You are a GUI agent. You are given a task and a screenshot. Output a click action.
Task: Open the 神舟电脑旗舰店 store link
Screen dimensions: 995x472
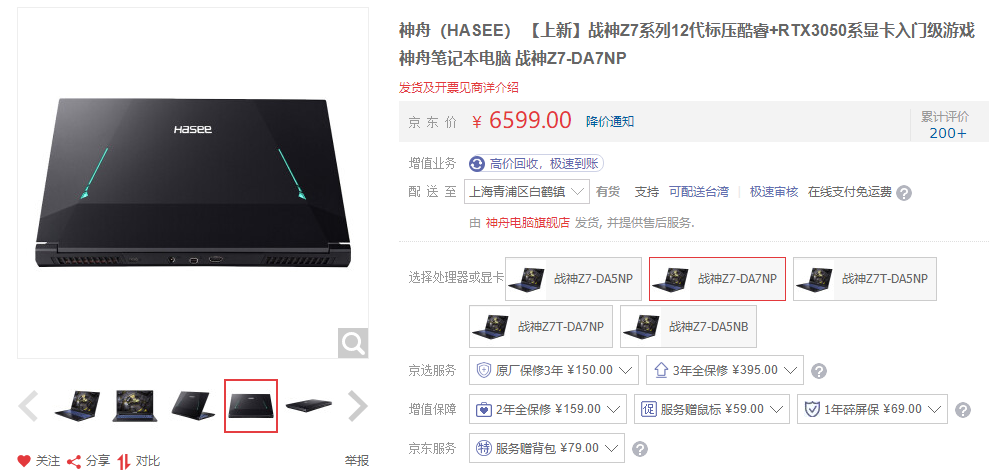[527, 223]
